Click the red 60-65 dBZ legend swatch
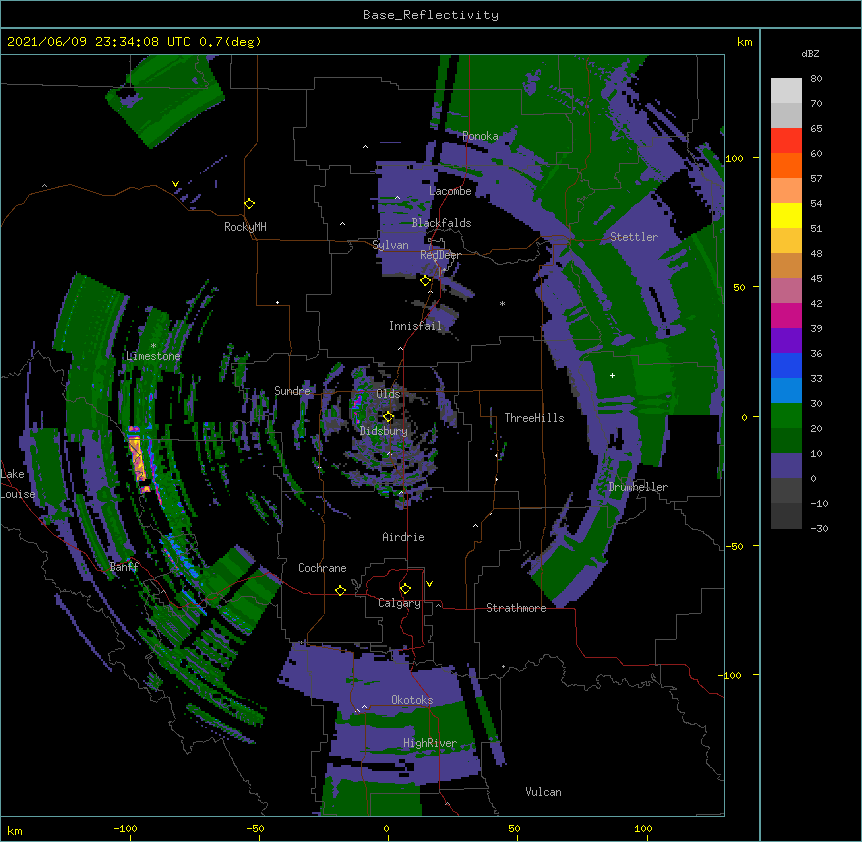The image size is (862, 842). [786, 141]
